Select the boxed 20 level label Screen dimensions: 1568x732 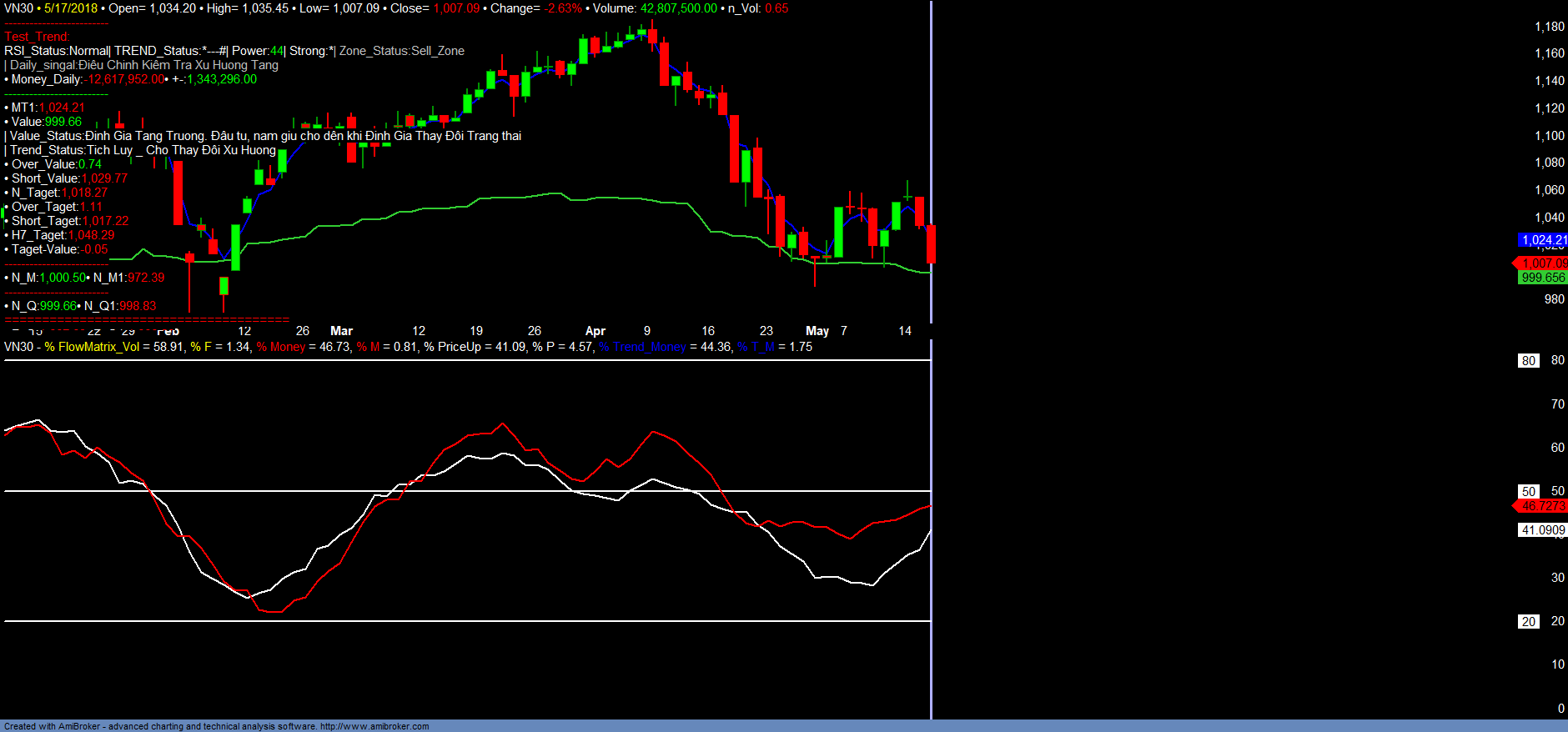1528,622
